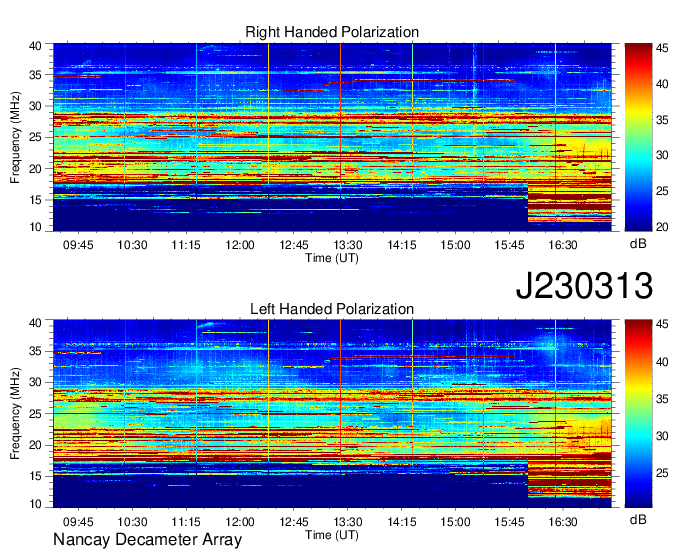680x552 pixels.
Task: Click 10:30 tick under Left Handed plot
Action: tap(132, 522)
